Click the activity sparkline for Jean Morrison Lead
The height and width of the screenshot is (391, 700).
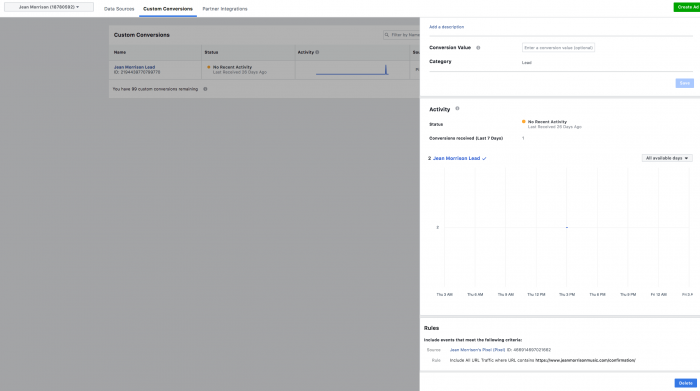(x=352, y=70)
